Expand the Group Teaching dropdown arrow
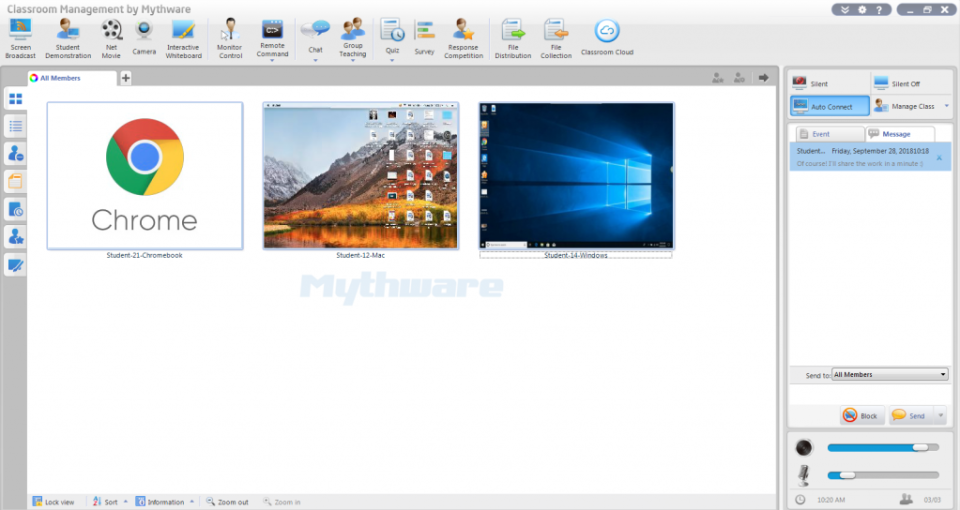This screenshot has width=960, height=510. click(353, 61)
